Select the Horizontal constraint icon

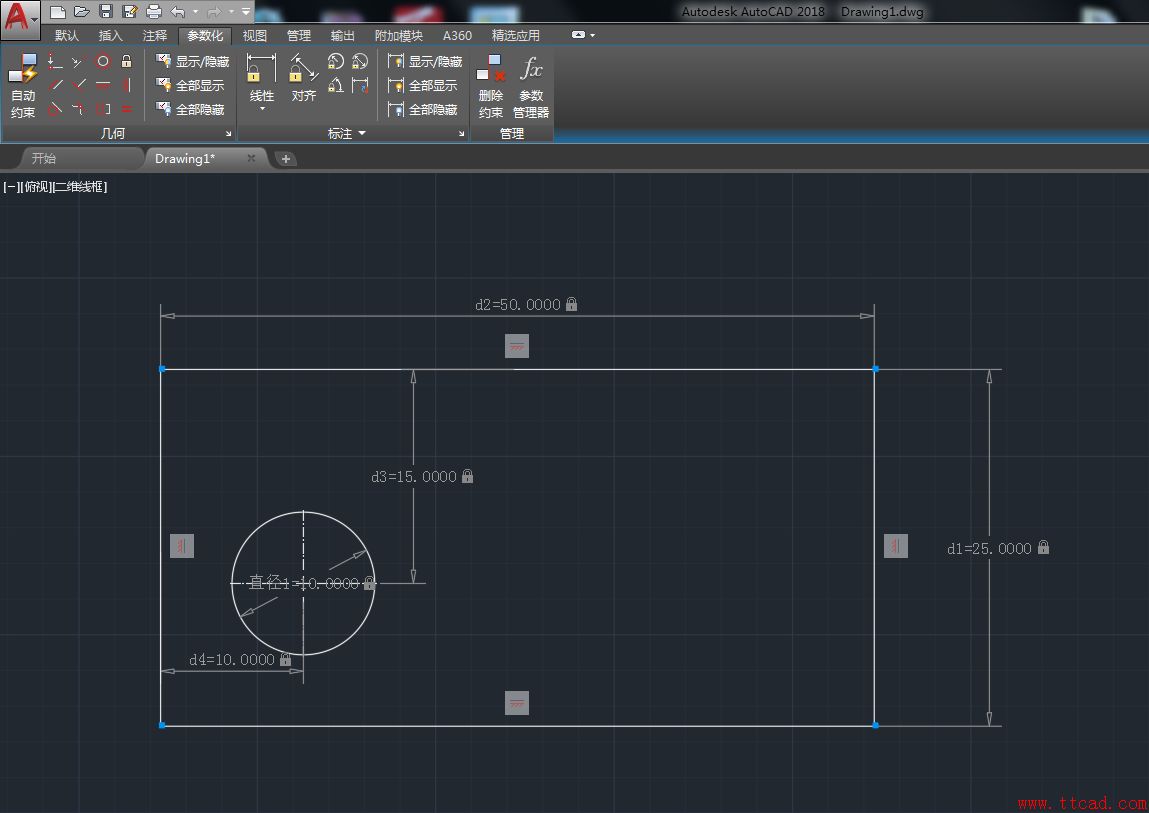tap(103, 85)
